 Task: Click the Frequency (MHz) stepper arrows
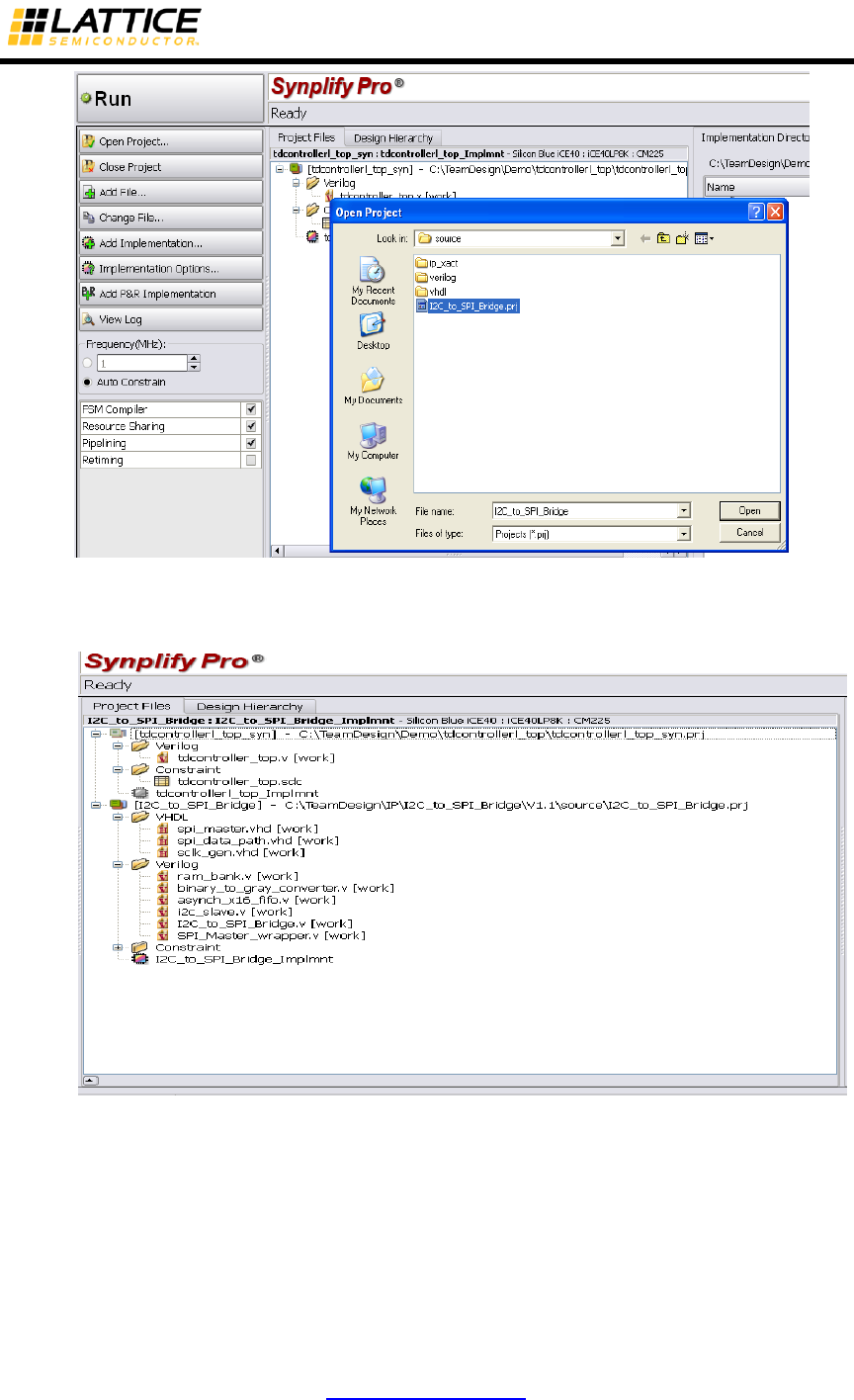point(194,363)
